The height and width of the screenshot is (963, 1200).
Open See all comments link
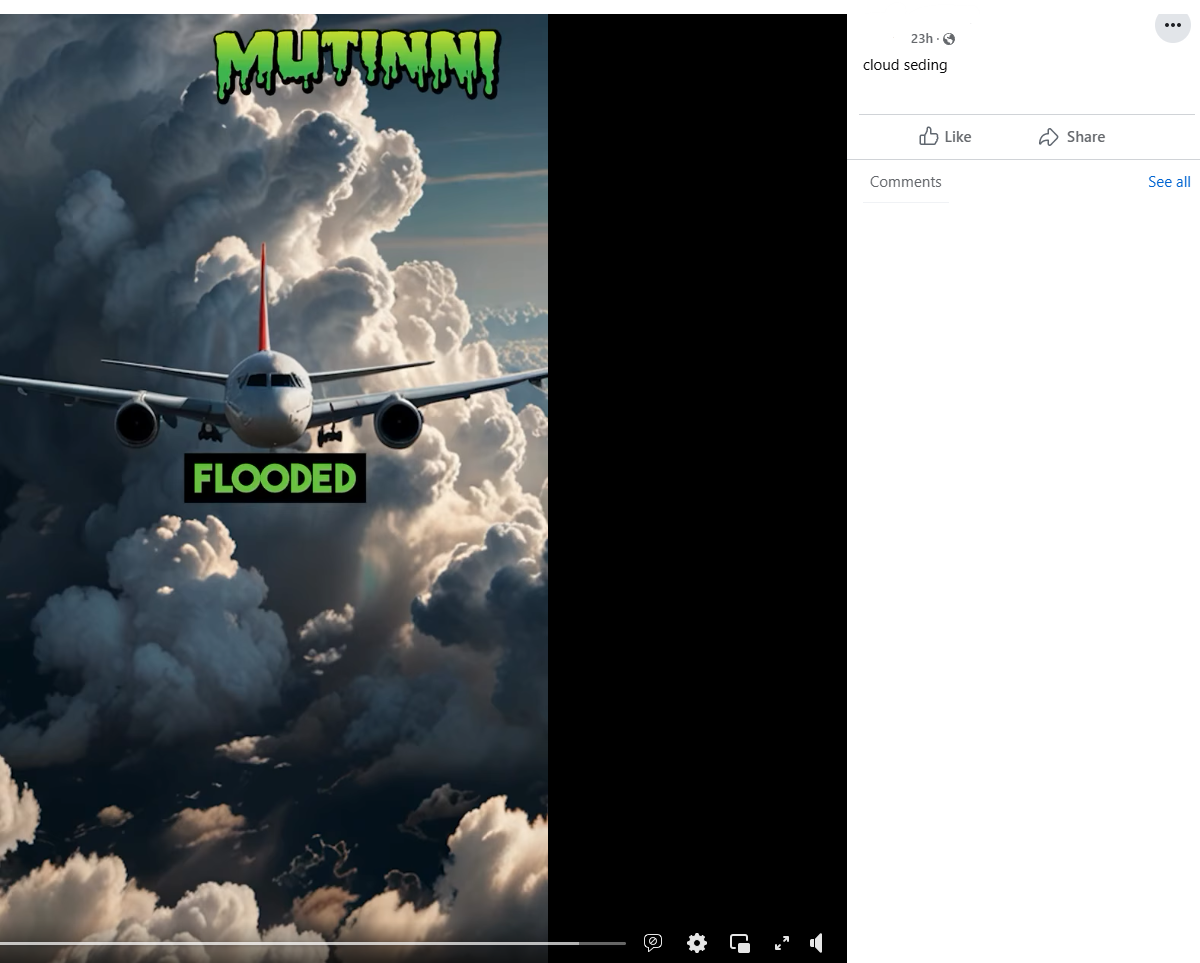(x=1169, y=182)
